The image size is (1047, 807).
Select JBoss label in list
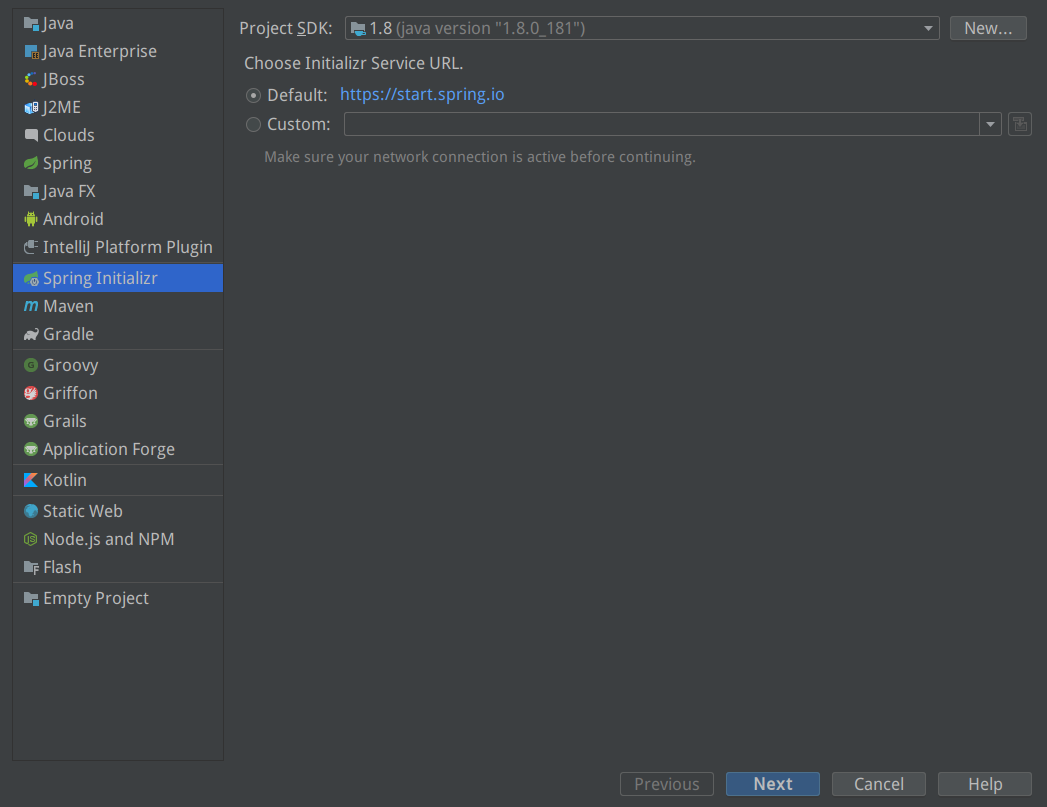tap(63, 80)
